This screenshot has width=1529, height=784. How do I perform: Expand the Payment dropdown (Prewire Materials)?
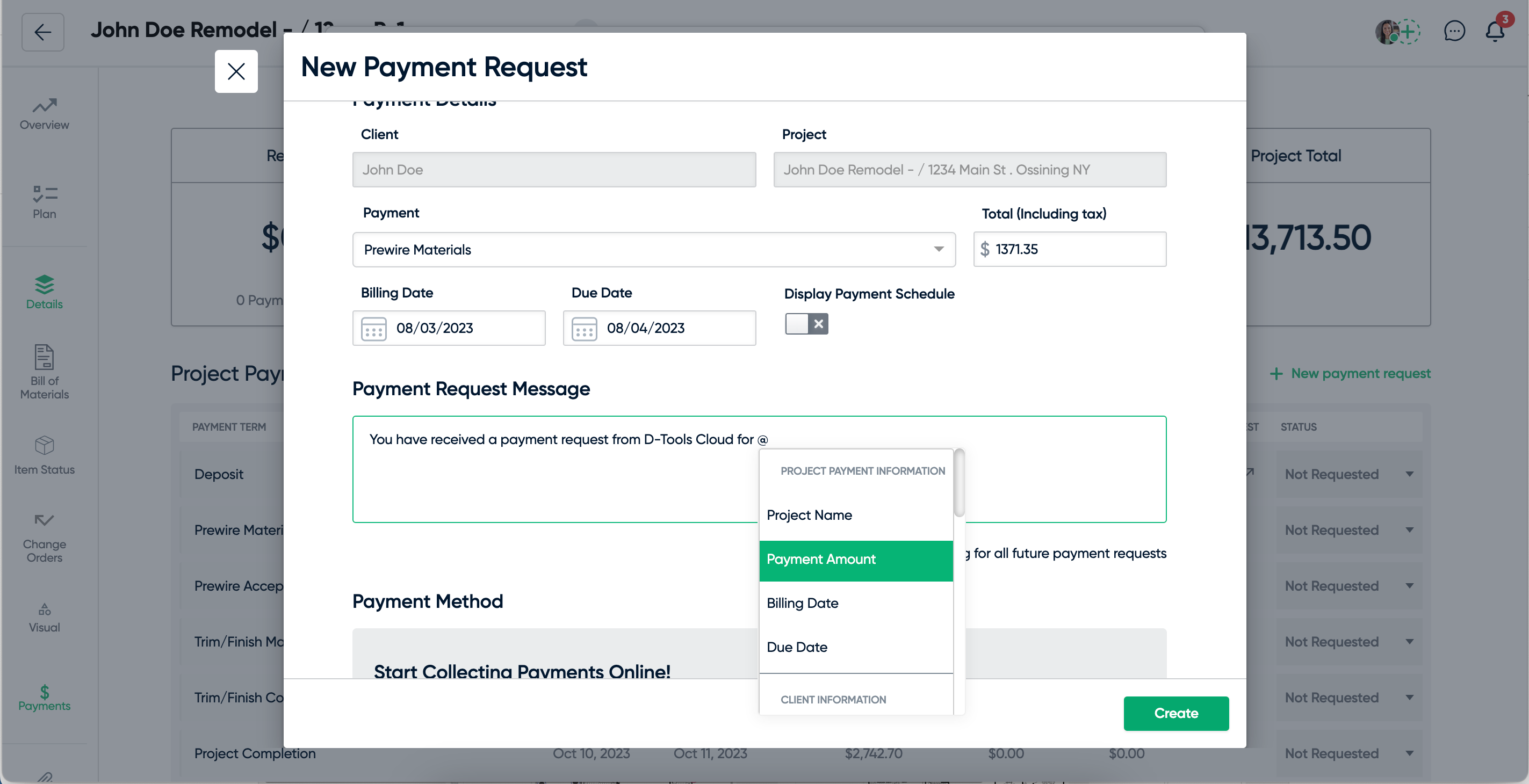(x=654, y=250)
